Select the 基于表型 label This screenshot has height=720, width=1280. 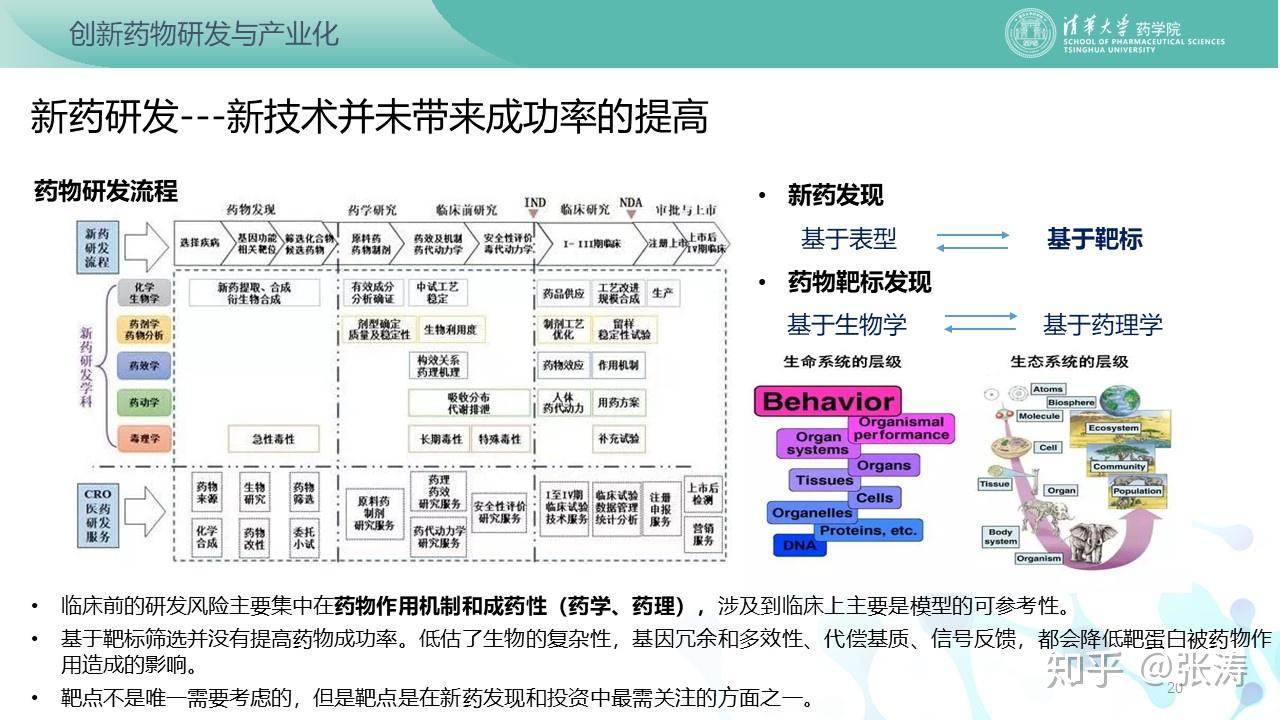point(848,239)
